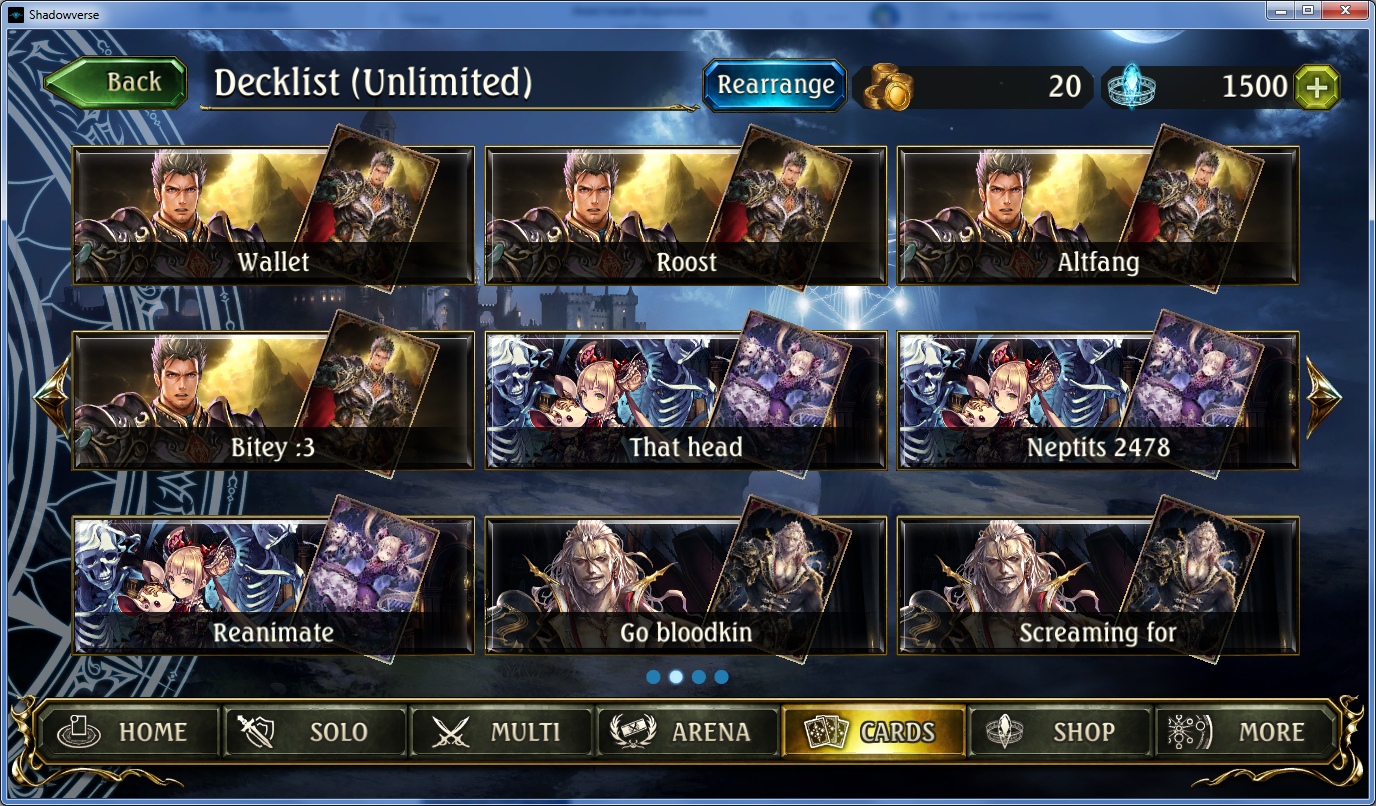Open MULTI battle mode in bottom bar
1376x806 pixels.
tap(500, 732)
